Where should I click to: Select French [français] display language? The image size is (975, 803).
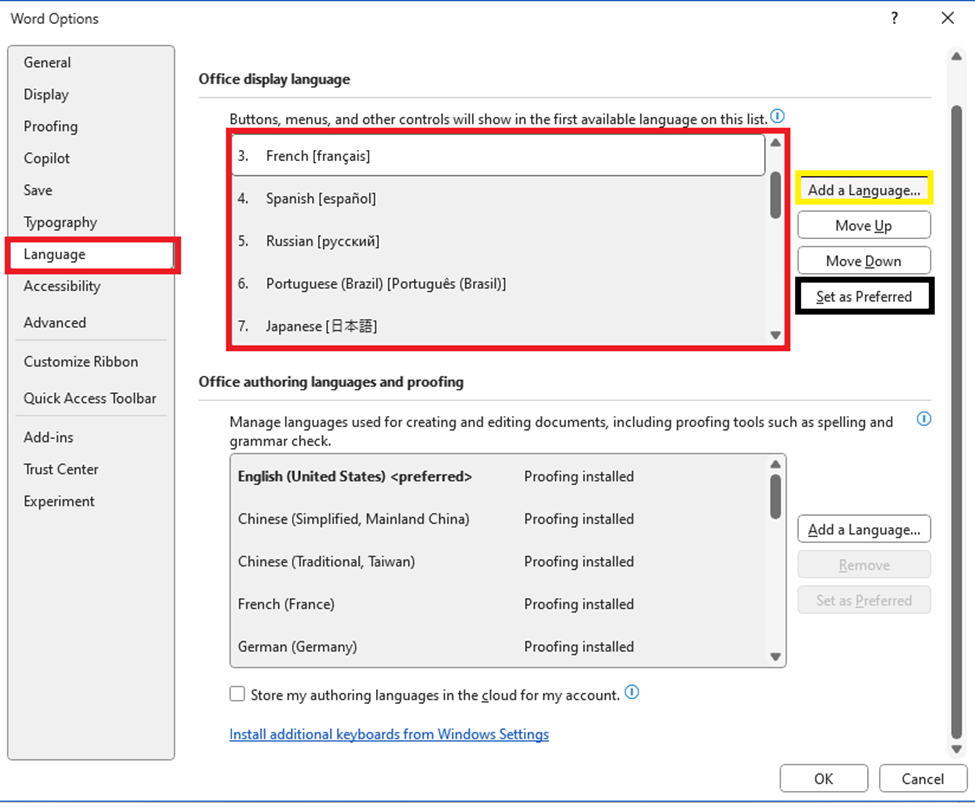(498, 156)
